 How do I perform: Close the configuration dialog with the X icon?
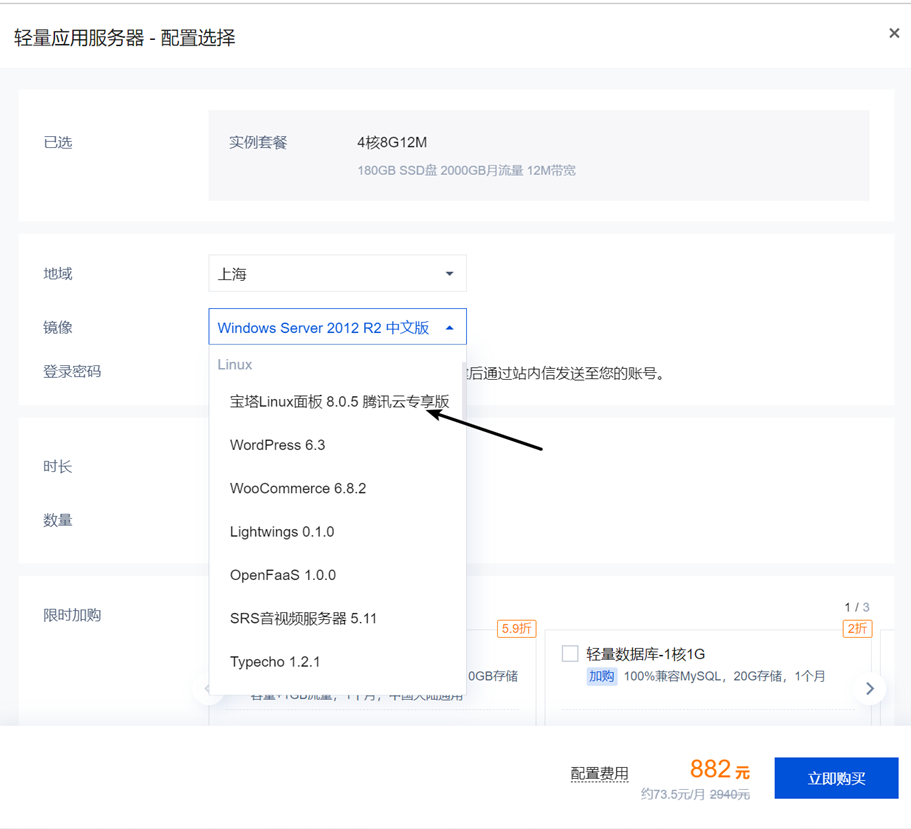[x=894, y=33]
